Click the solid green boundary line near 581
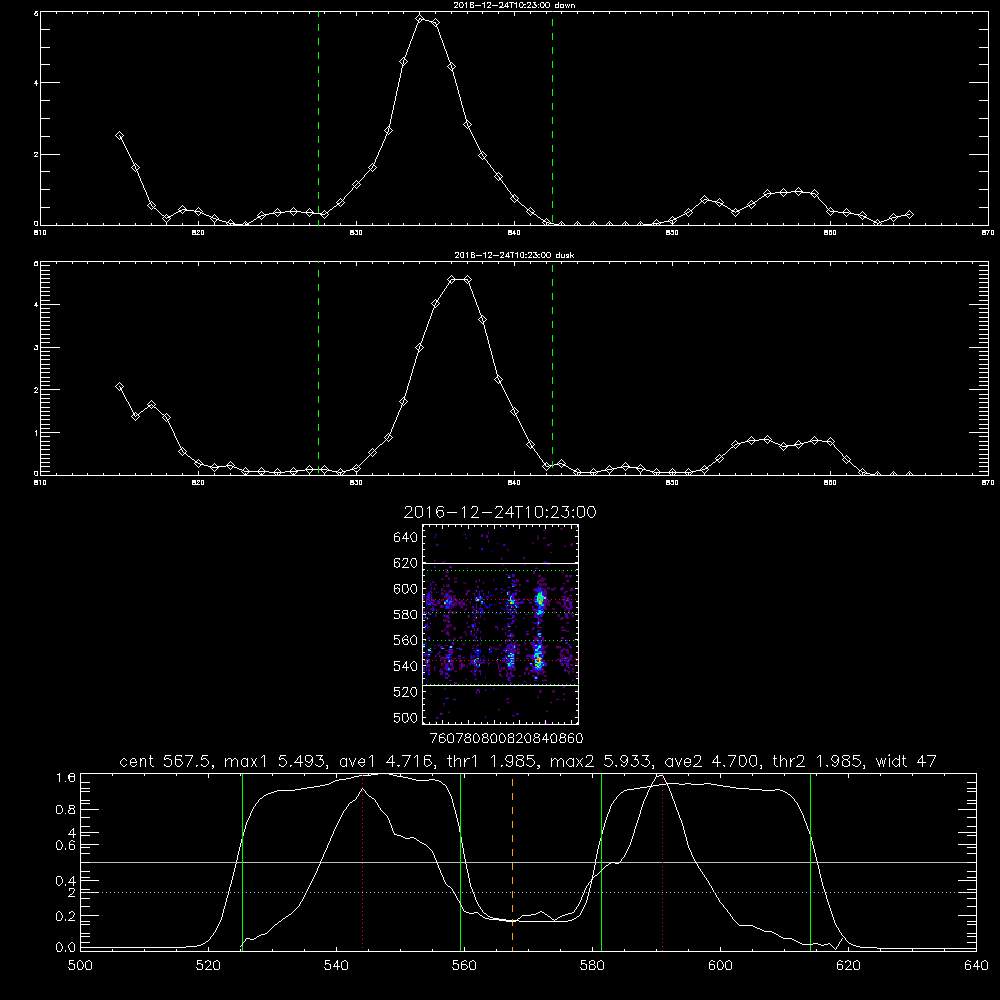Viewport: 1000px width, 1000px height. click(601, 861)
